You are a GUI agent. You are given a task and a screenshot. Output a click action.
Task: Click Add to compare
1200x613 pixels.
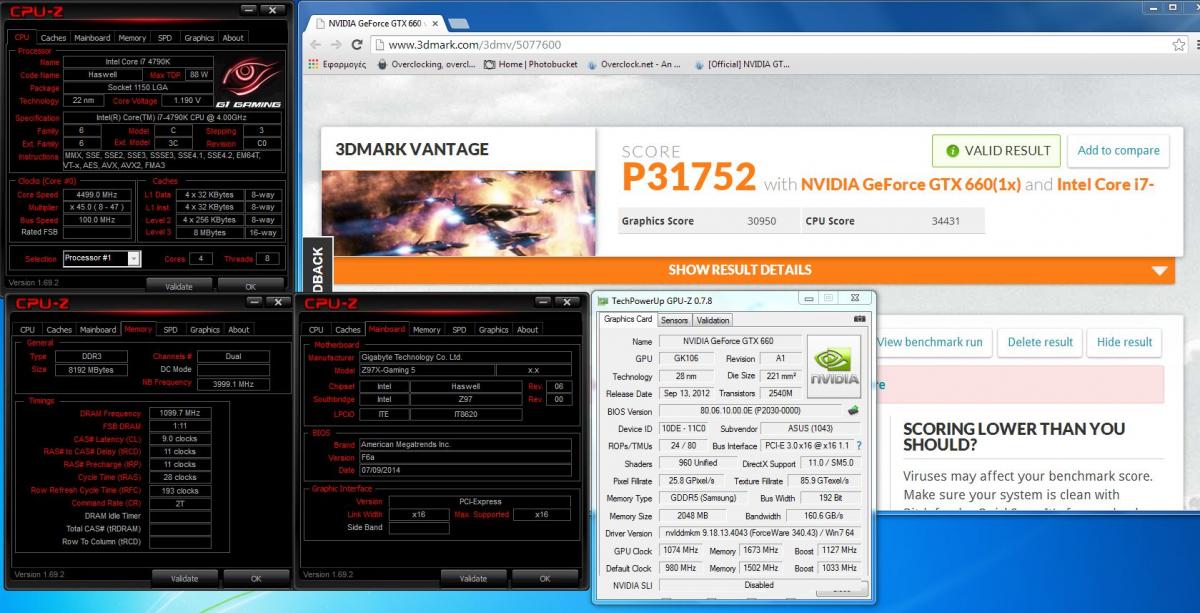1118,151
